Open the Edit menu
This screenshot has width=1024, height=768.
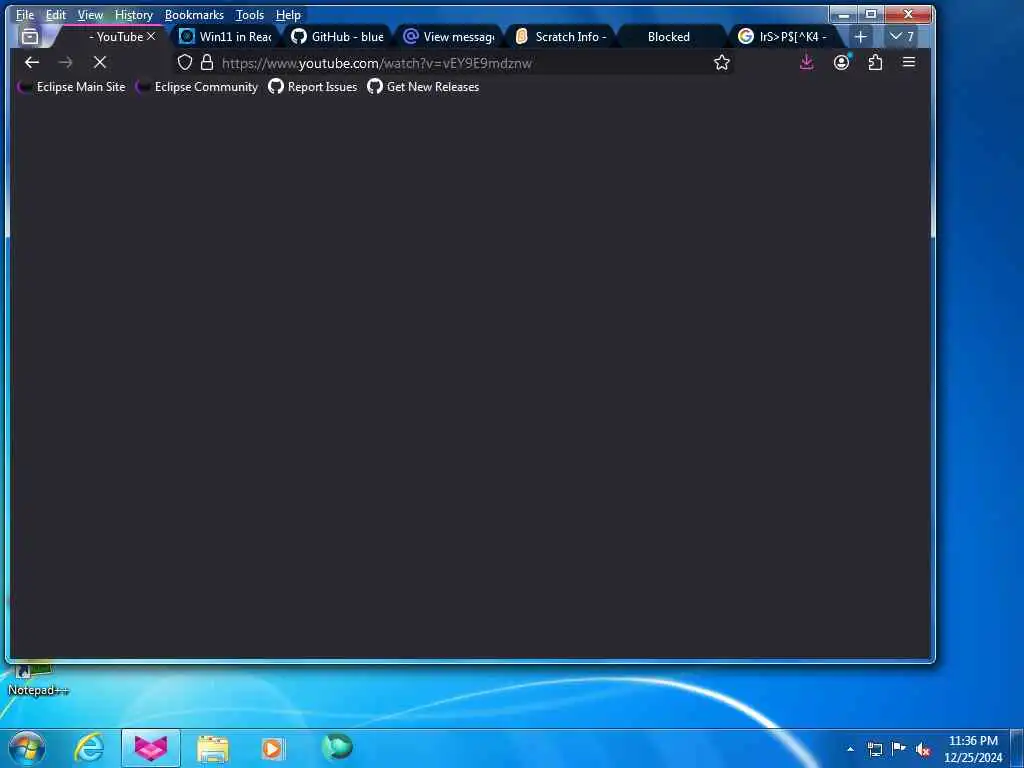[x=56, y=15]
